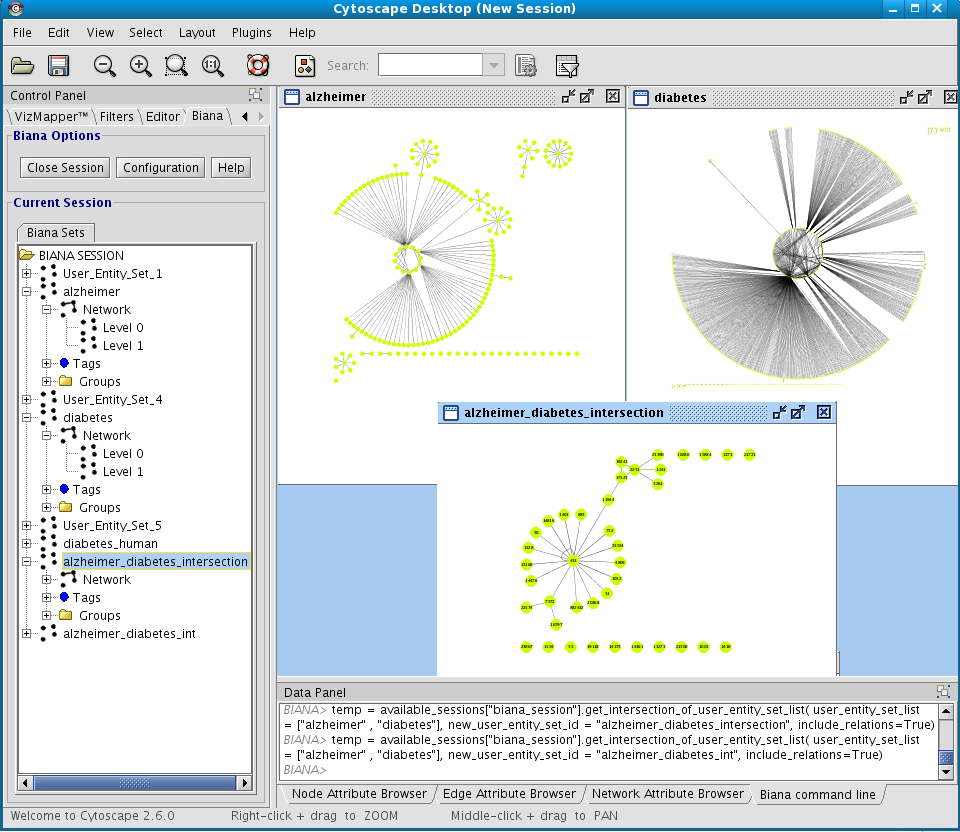
Task: Float the Control Panel using its dock icon
Action: click(x=256, y=95)
